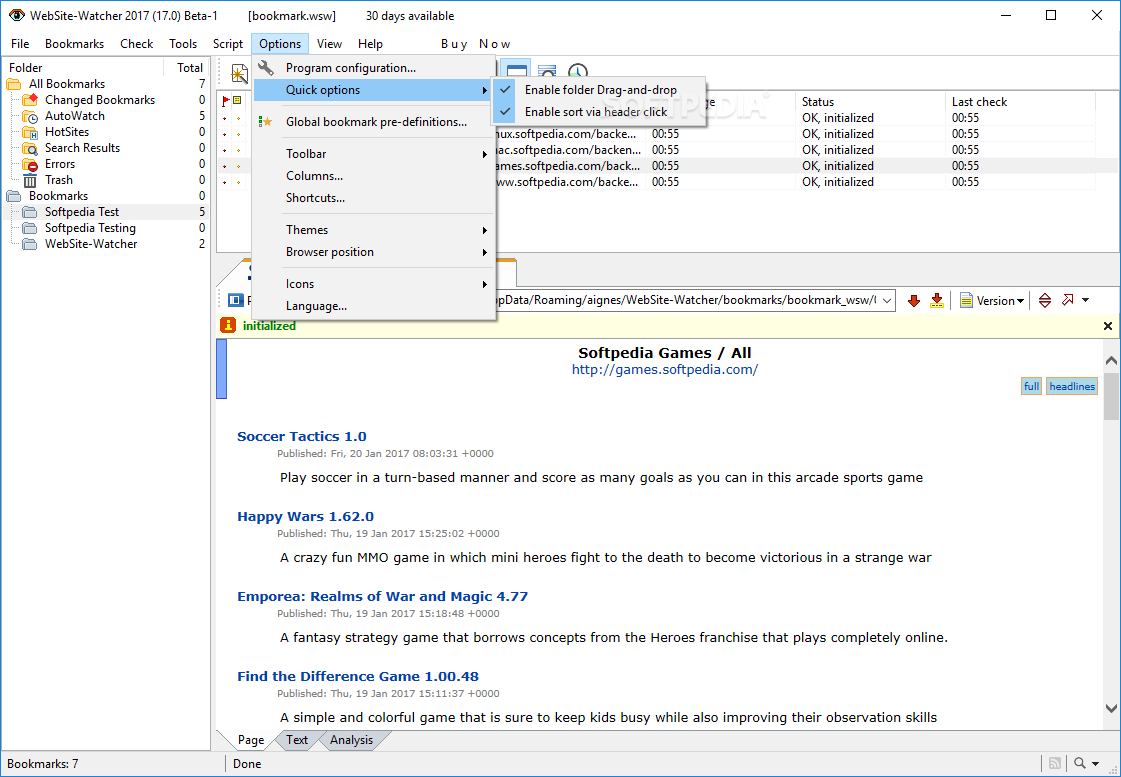Open the Help menu
This screenshot has height=777, width=1121.
(x=370, y=44)
